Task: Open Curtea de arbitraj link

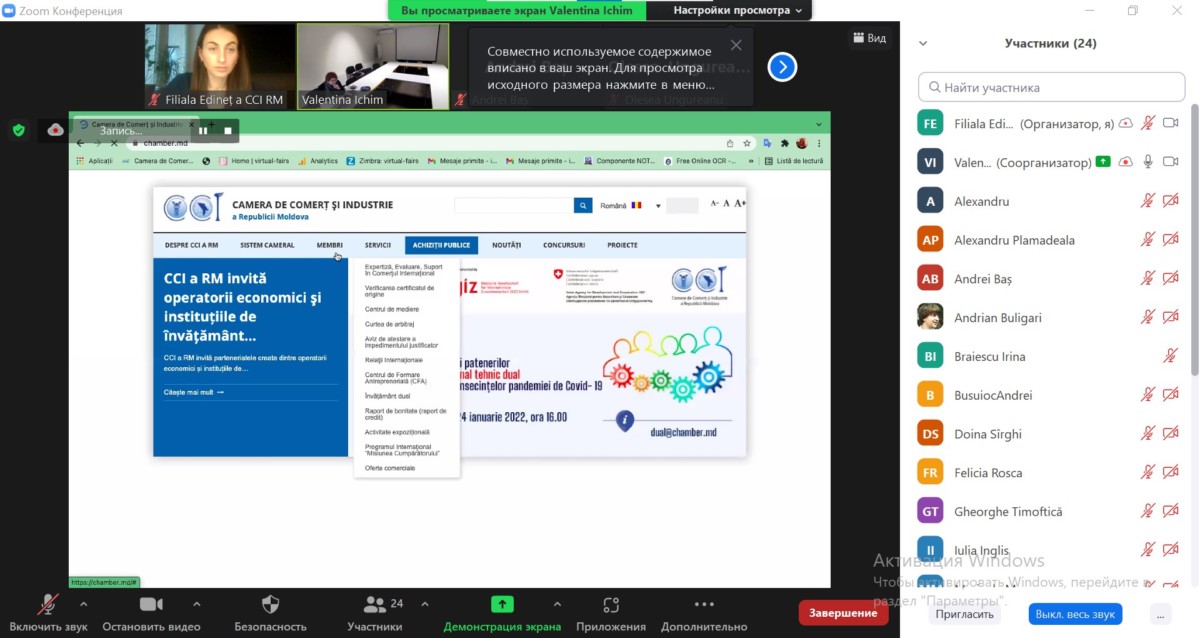Action: click(x=390, y=324)
